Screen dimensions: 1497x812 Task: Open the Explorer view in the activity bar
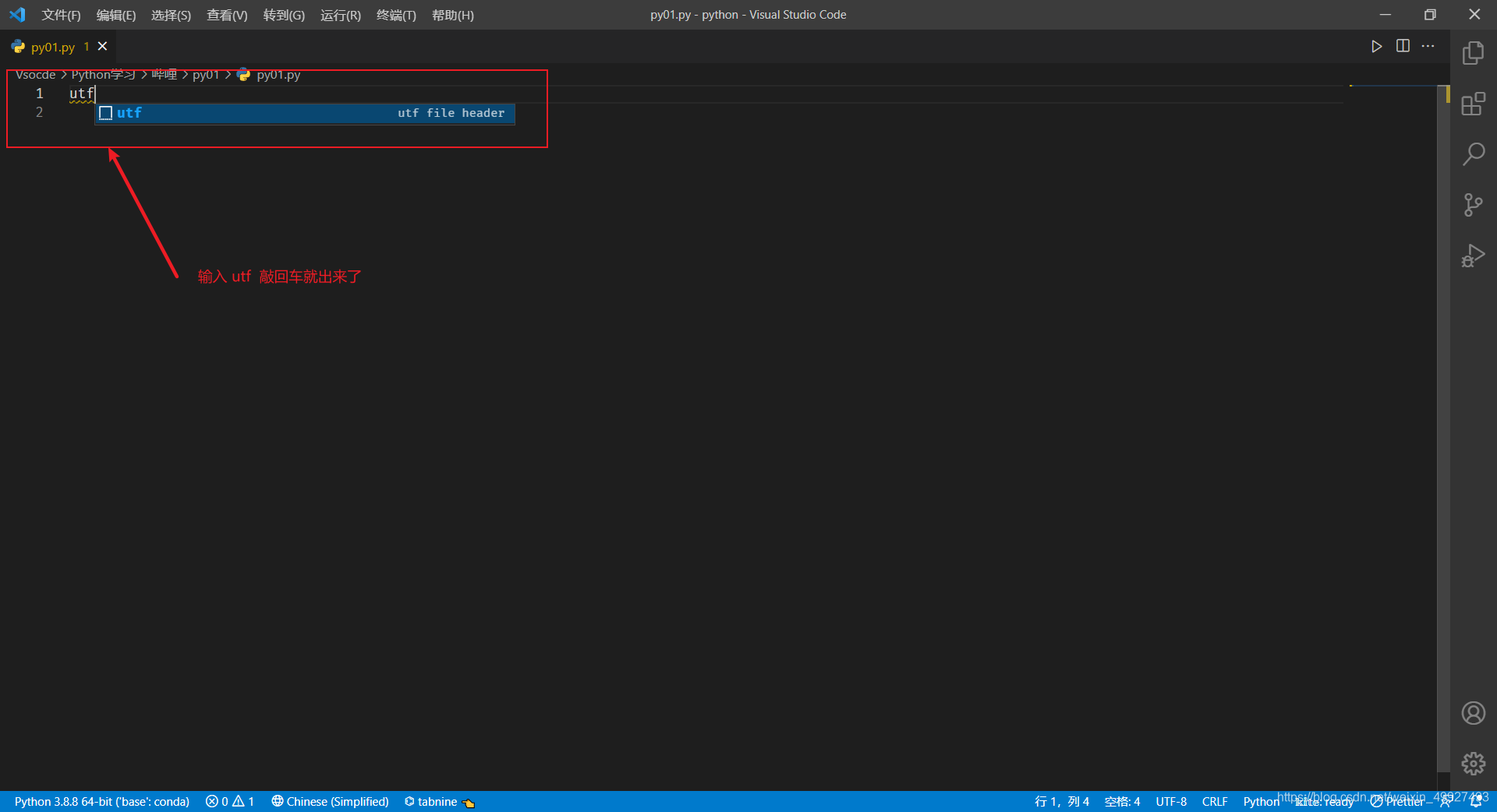pos(1473,53)
